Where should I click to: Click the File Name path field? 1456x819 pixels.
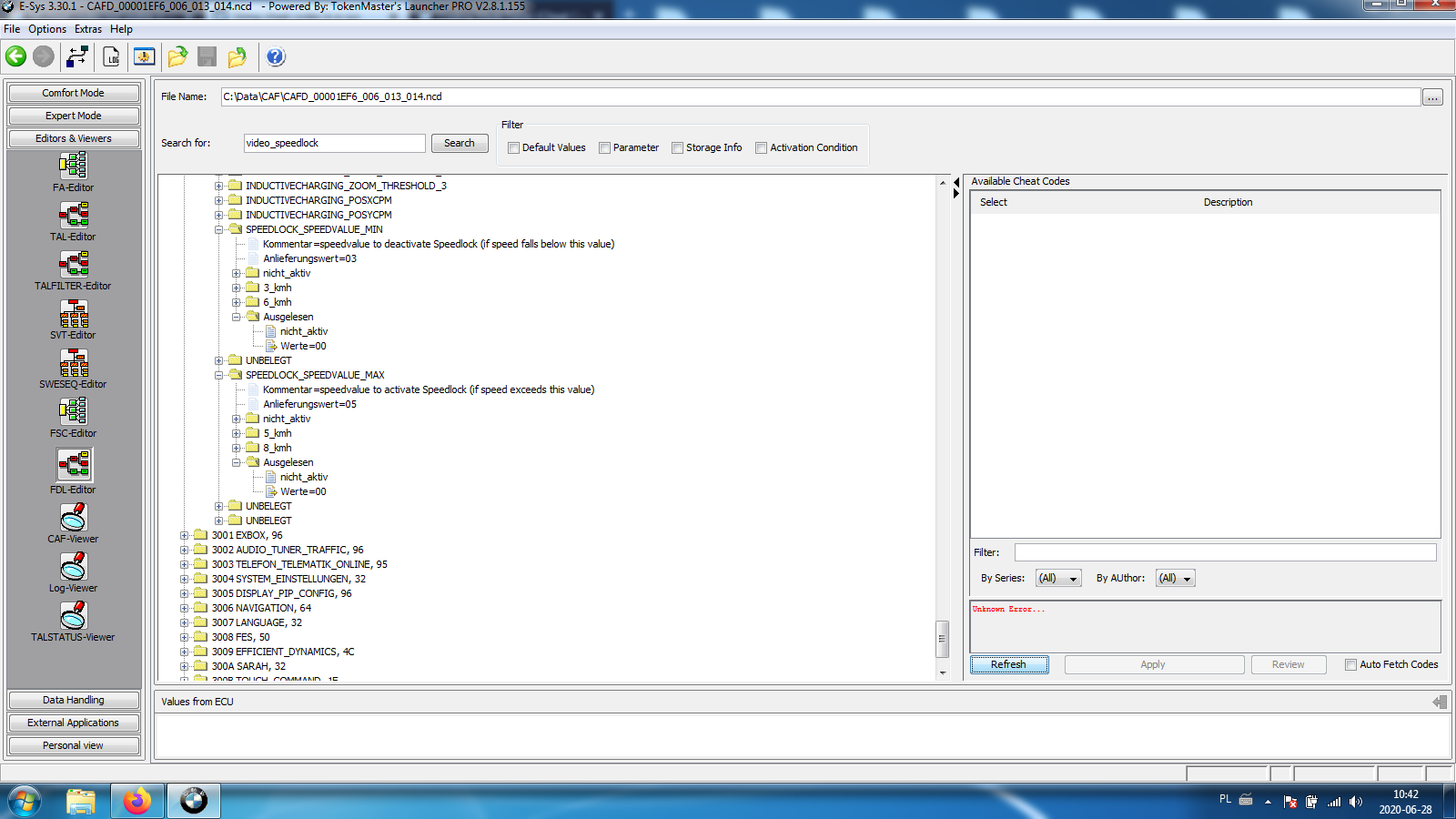click(820, 96)
